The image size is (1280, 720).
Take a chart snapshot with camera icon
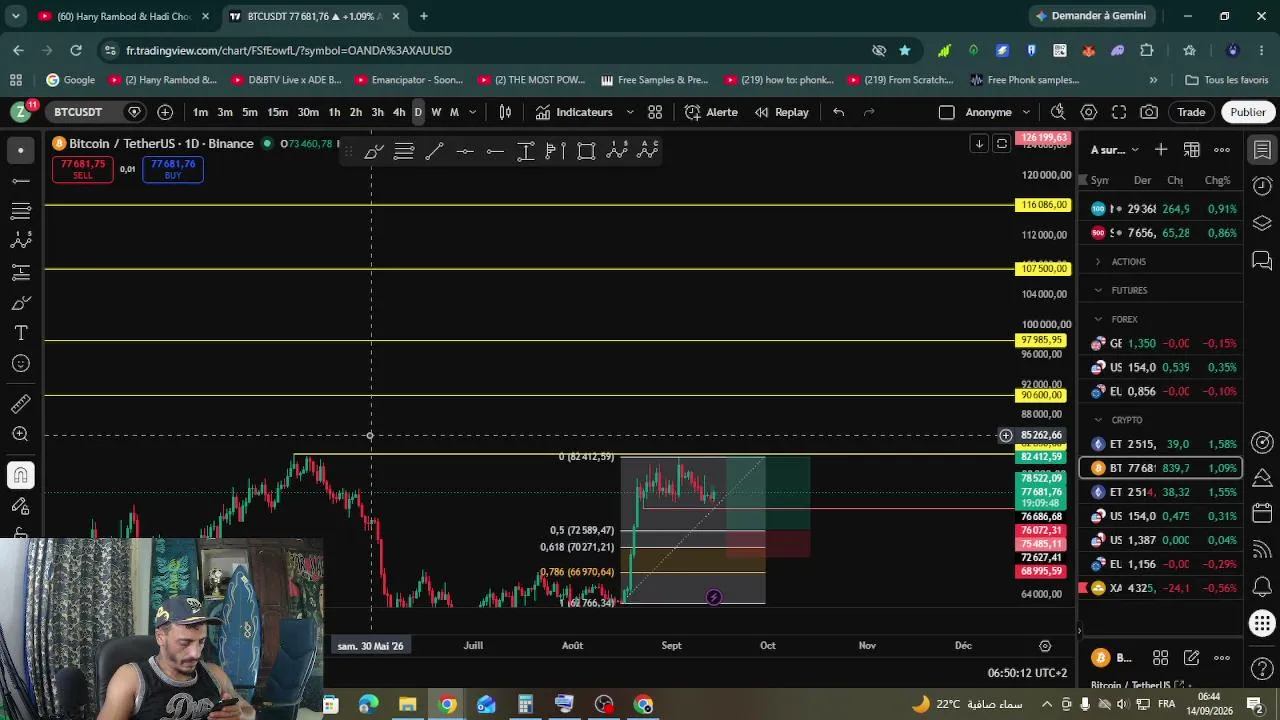pos(1149,112)
